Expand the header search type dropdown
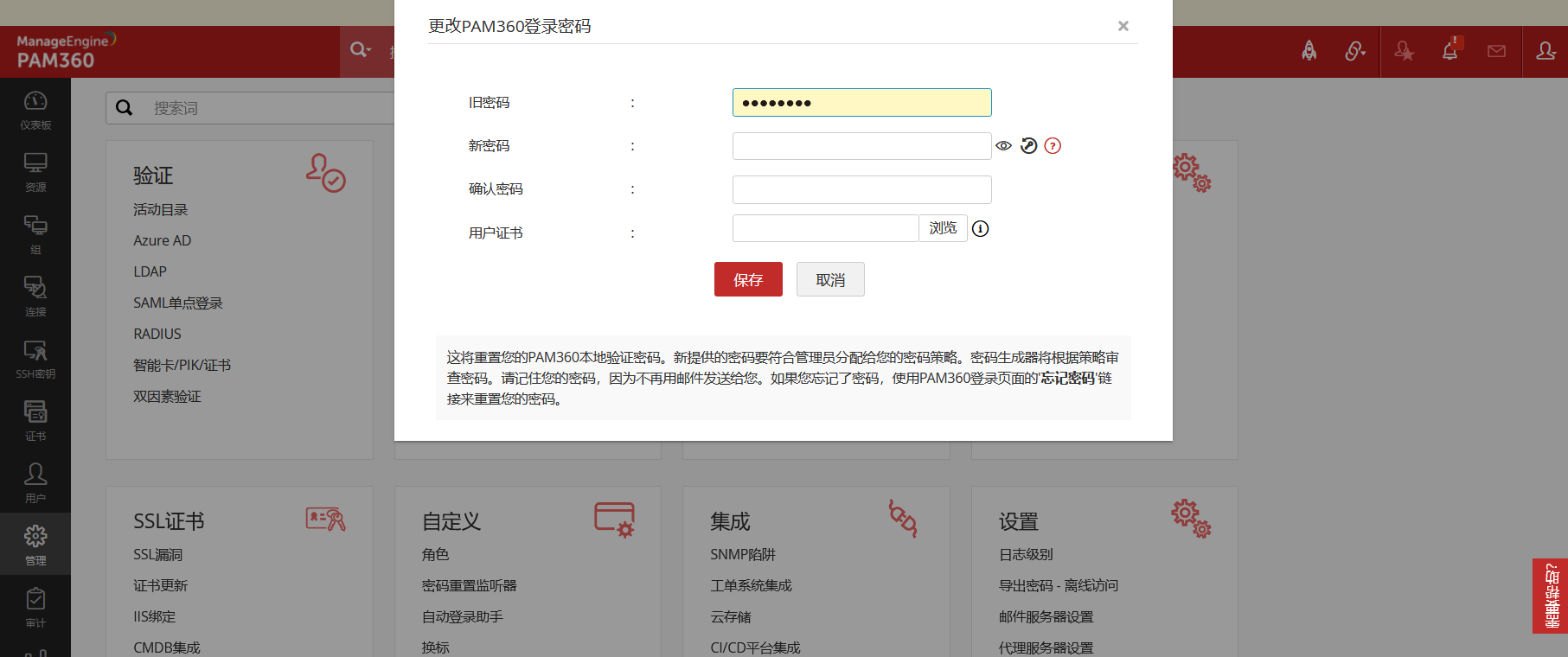Screen dimensions: 1568x657 [362, 50]
